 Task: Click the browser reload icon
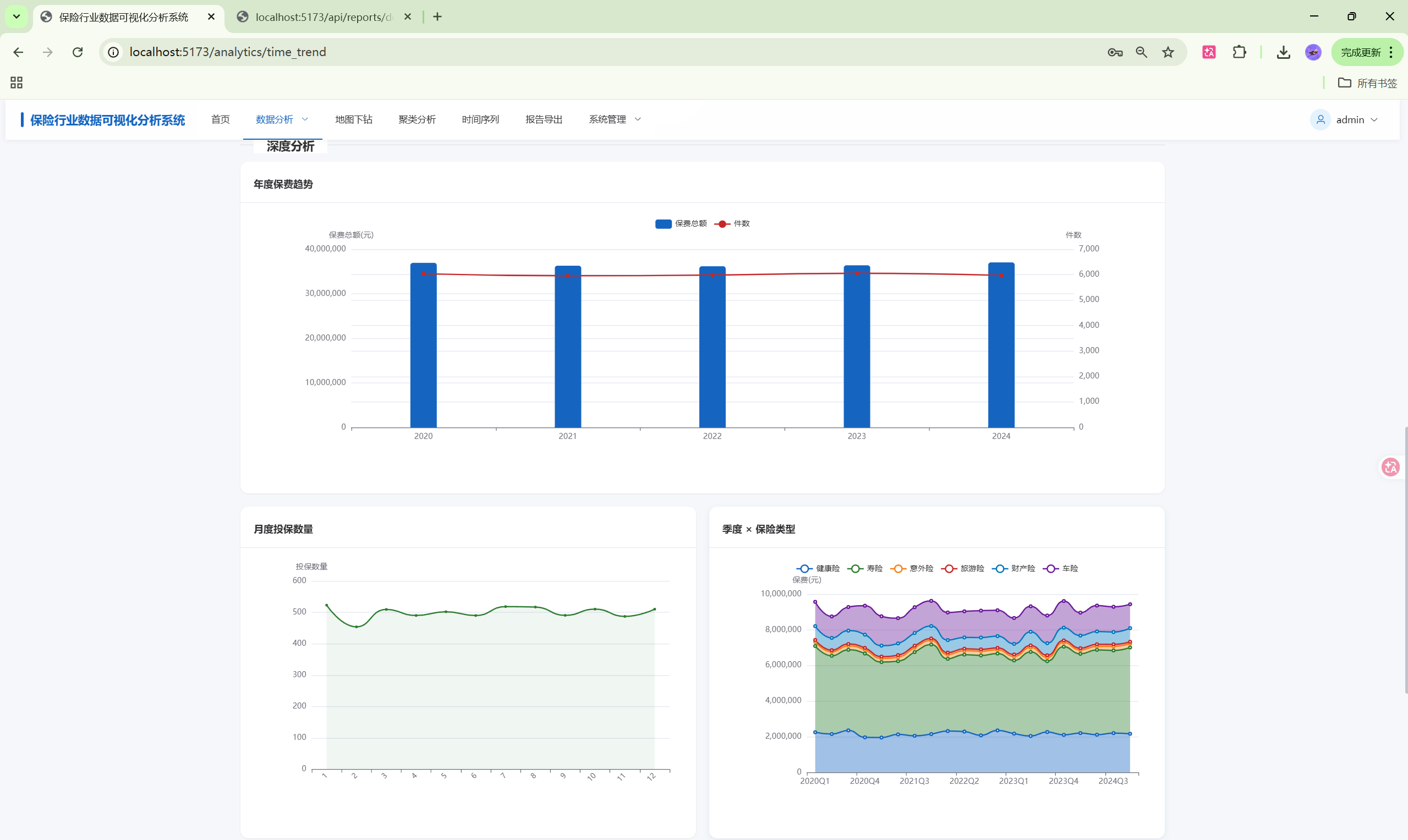78,52
